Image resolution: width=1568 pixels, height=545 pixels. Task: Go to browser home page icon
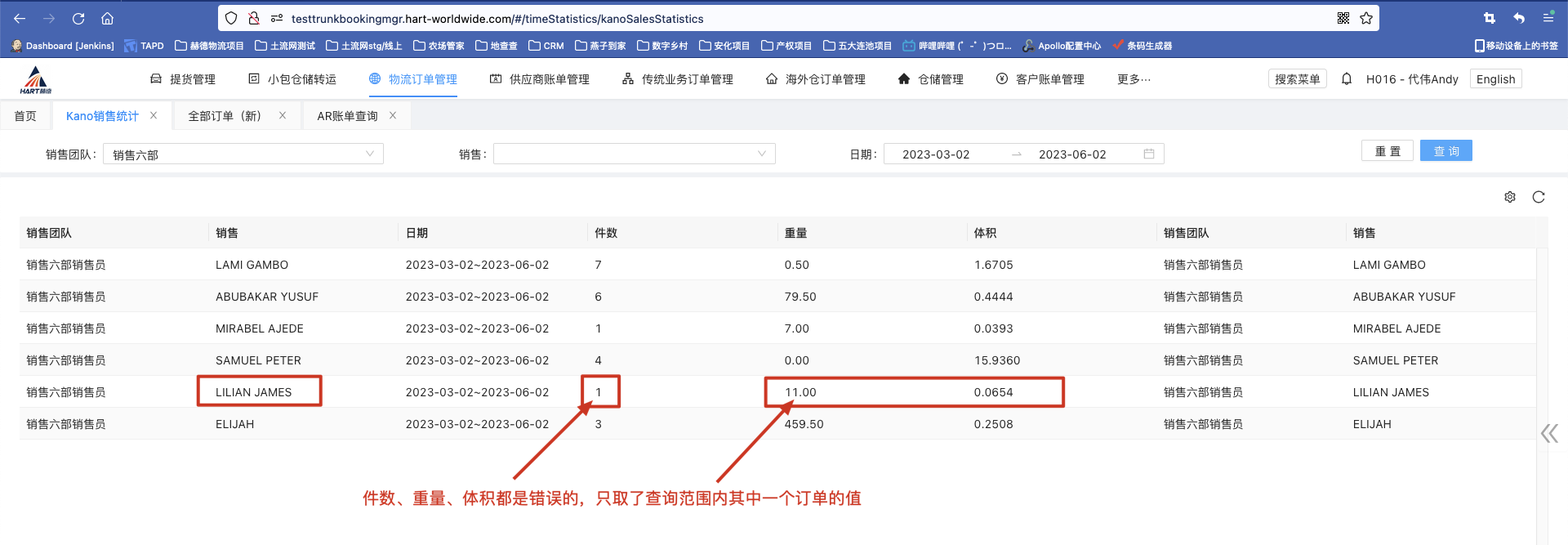click(107, 18)
